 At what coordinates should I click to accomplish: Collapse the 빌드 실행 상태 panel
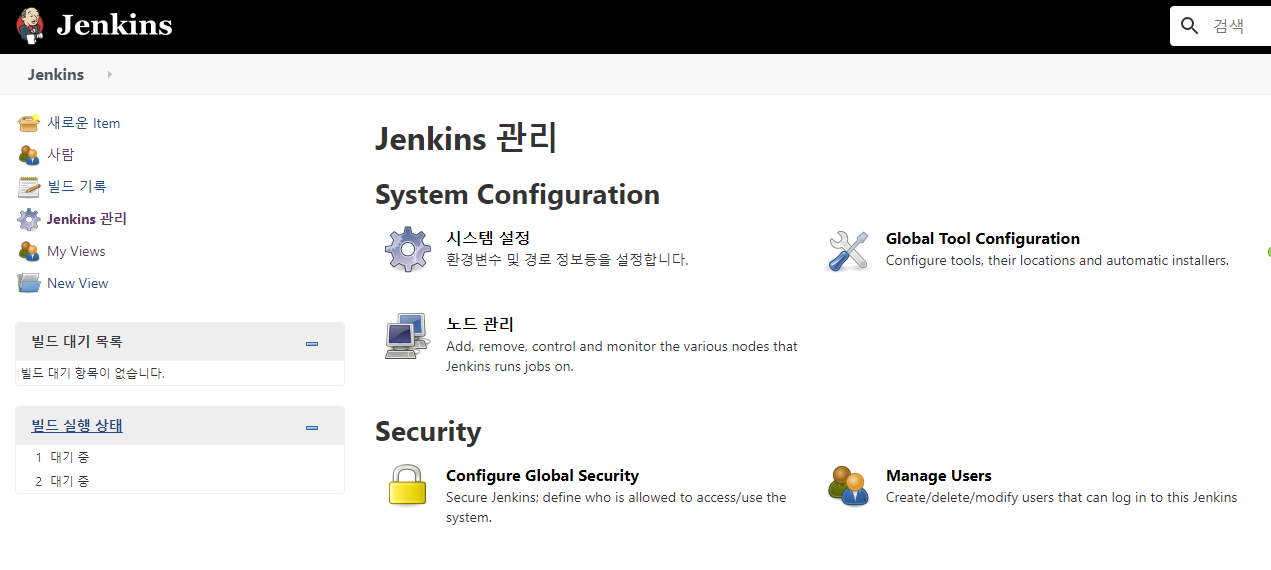click(312, 427)
